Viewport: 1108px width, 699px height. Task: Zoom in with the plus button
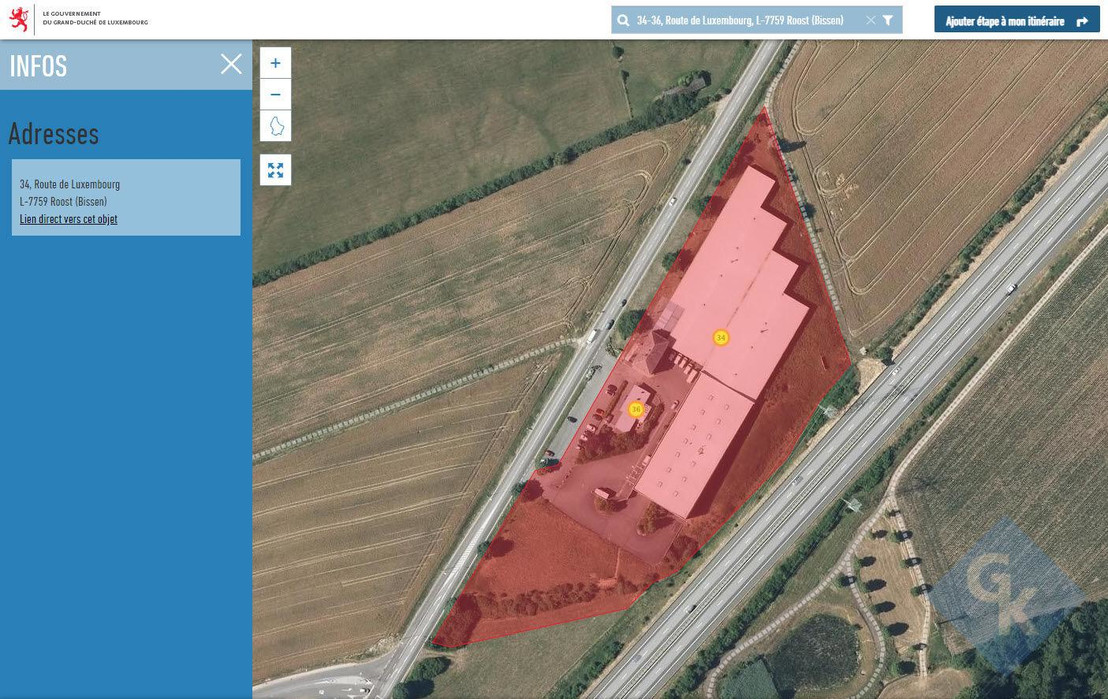tap(275, 63)
